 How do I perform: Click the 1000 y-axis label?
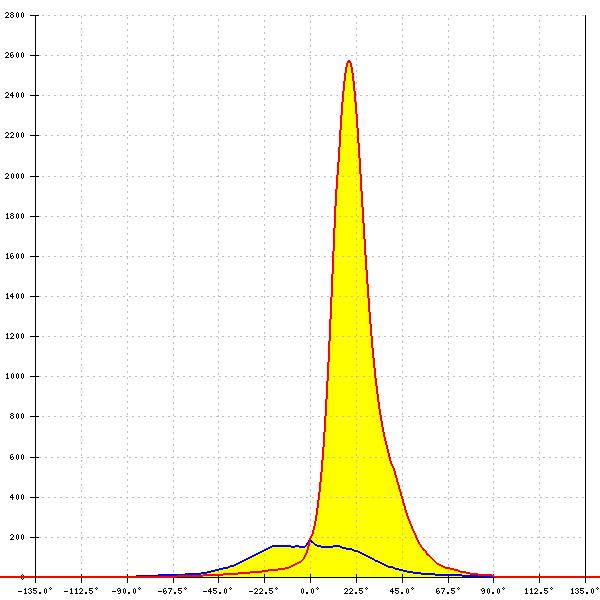click(15, 376)
